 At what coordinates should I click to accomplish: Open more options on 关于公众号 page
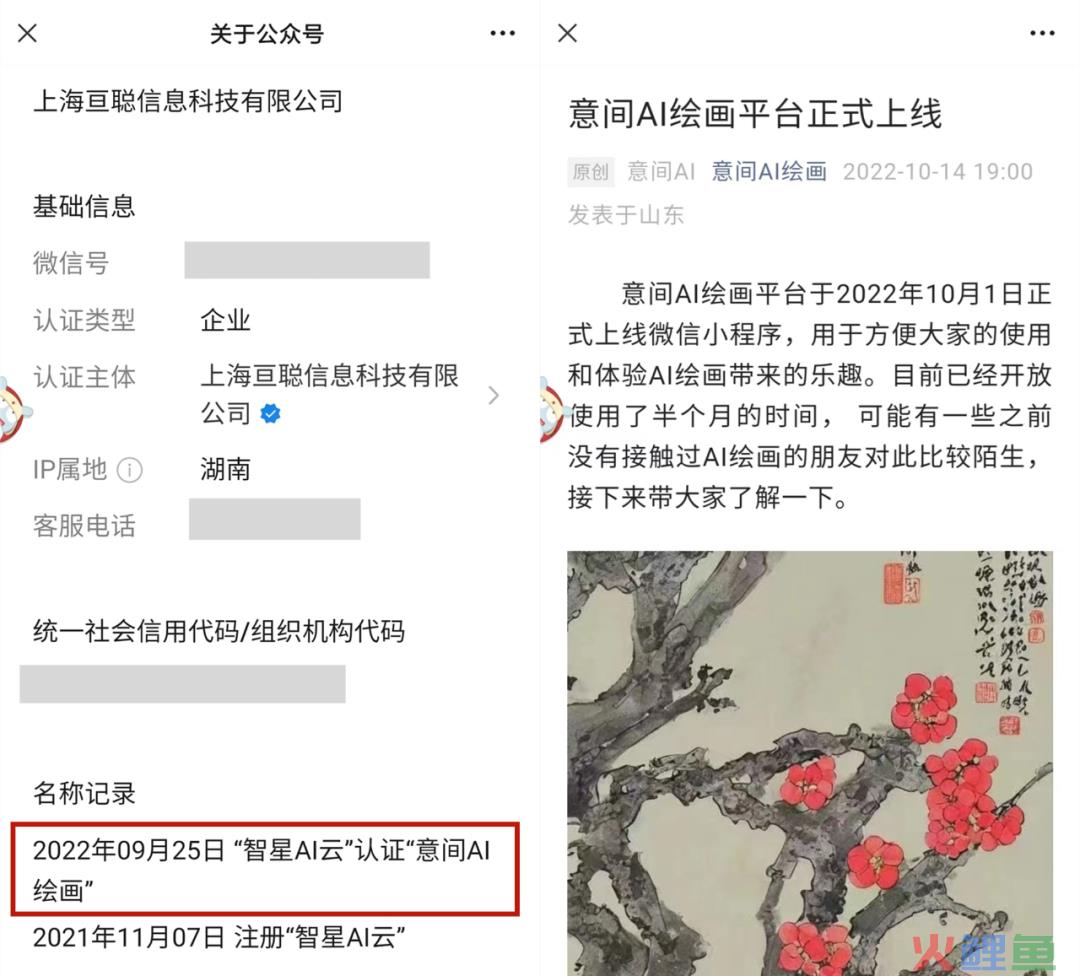pyautogui.click(x=502, y=33)
